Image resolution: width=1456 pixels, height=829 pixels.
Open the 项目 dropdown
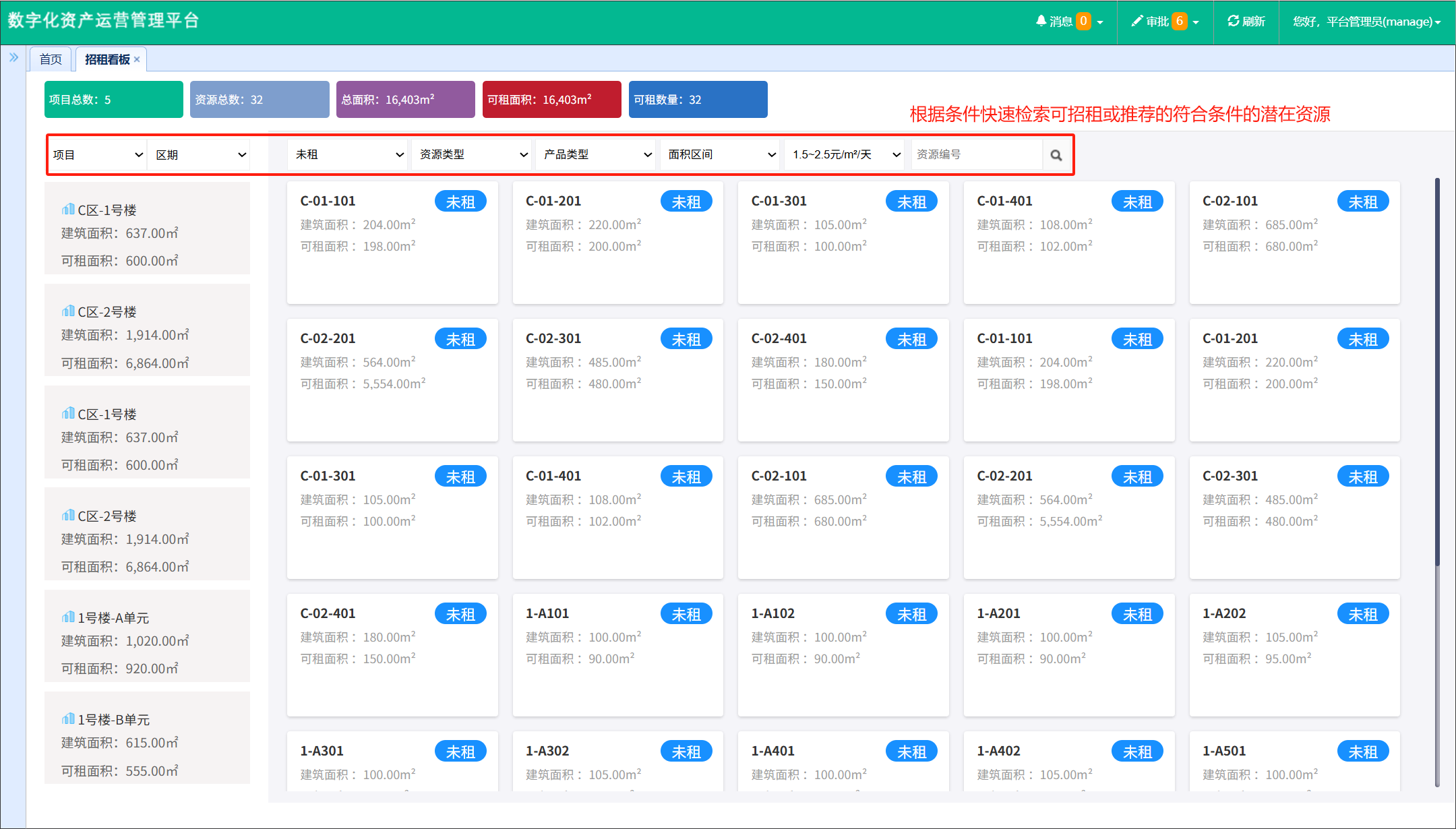pos(98,155)
